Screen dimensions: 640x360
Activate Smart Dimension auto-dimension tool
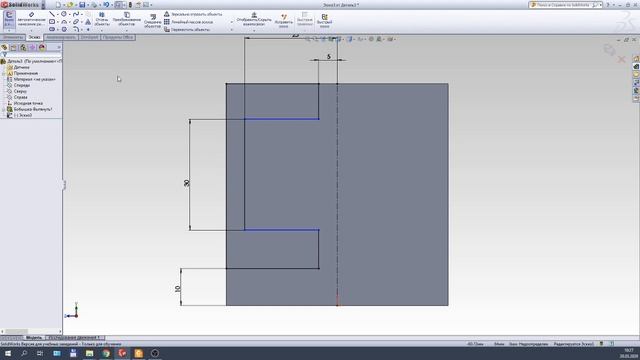(31, 20)
